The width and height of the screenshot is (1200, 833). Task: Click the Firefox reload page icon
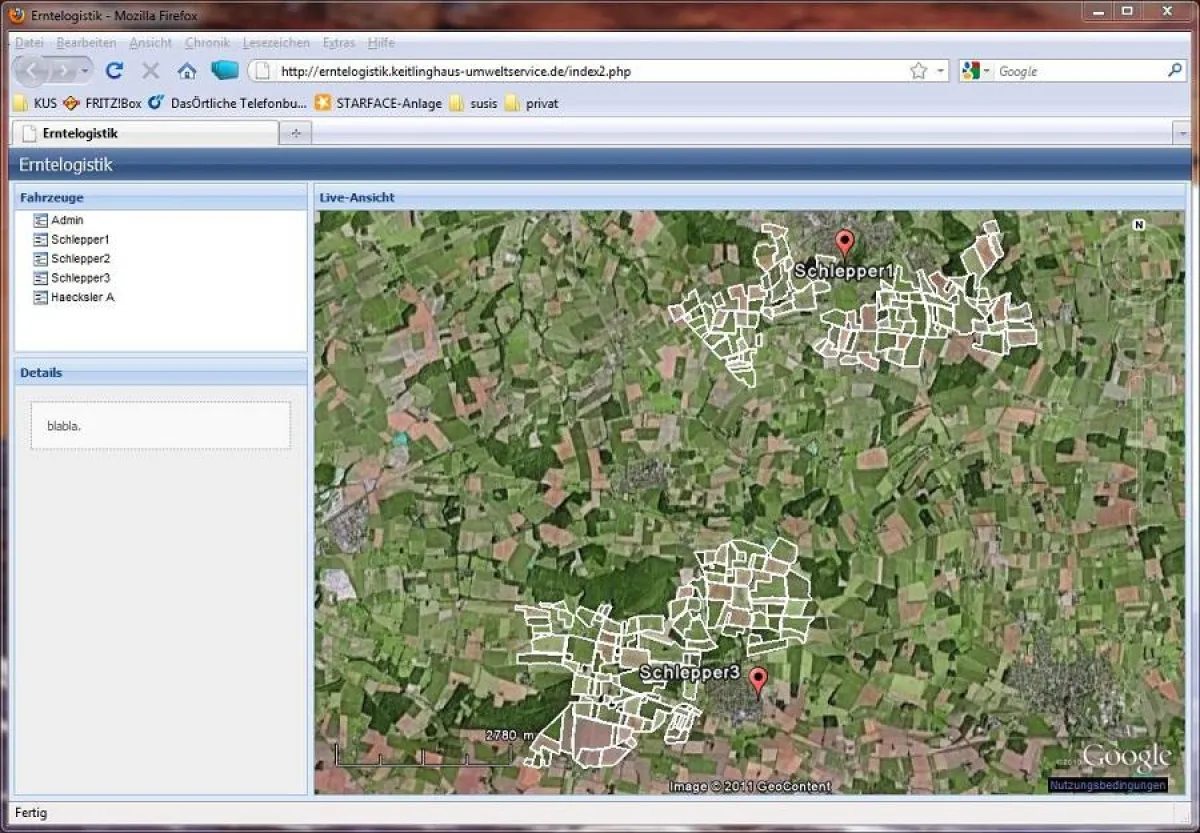114,71
